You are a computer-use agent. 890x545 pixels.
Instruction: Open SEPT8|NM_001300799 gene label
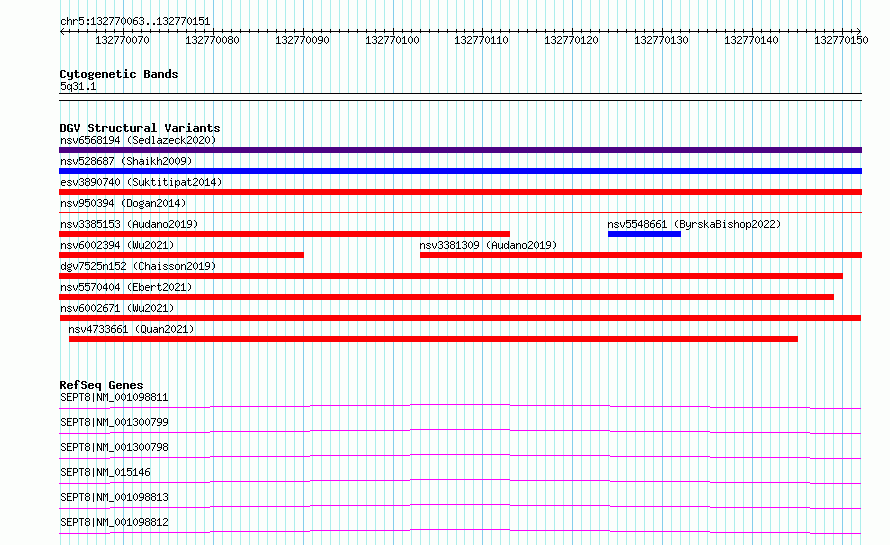tap(114, 422)
